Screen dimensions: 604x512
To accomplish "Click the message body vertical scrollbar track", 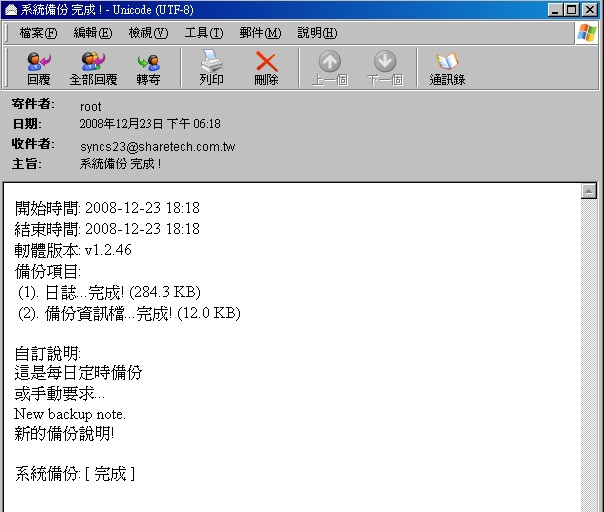I will (589, 350).
